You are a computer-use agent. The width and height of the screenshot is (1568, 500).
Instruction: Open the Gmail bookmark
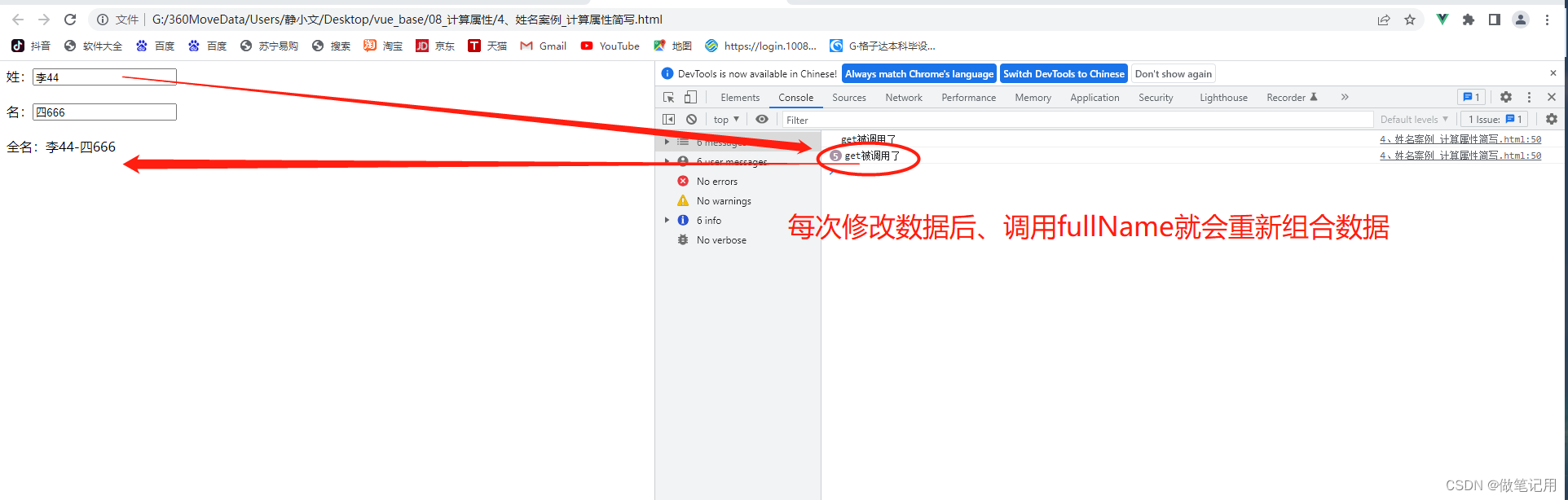point(544,46)
